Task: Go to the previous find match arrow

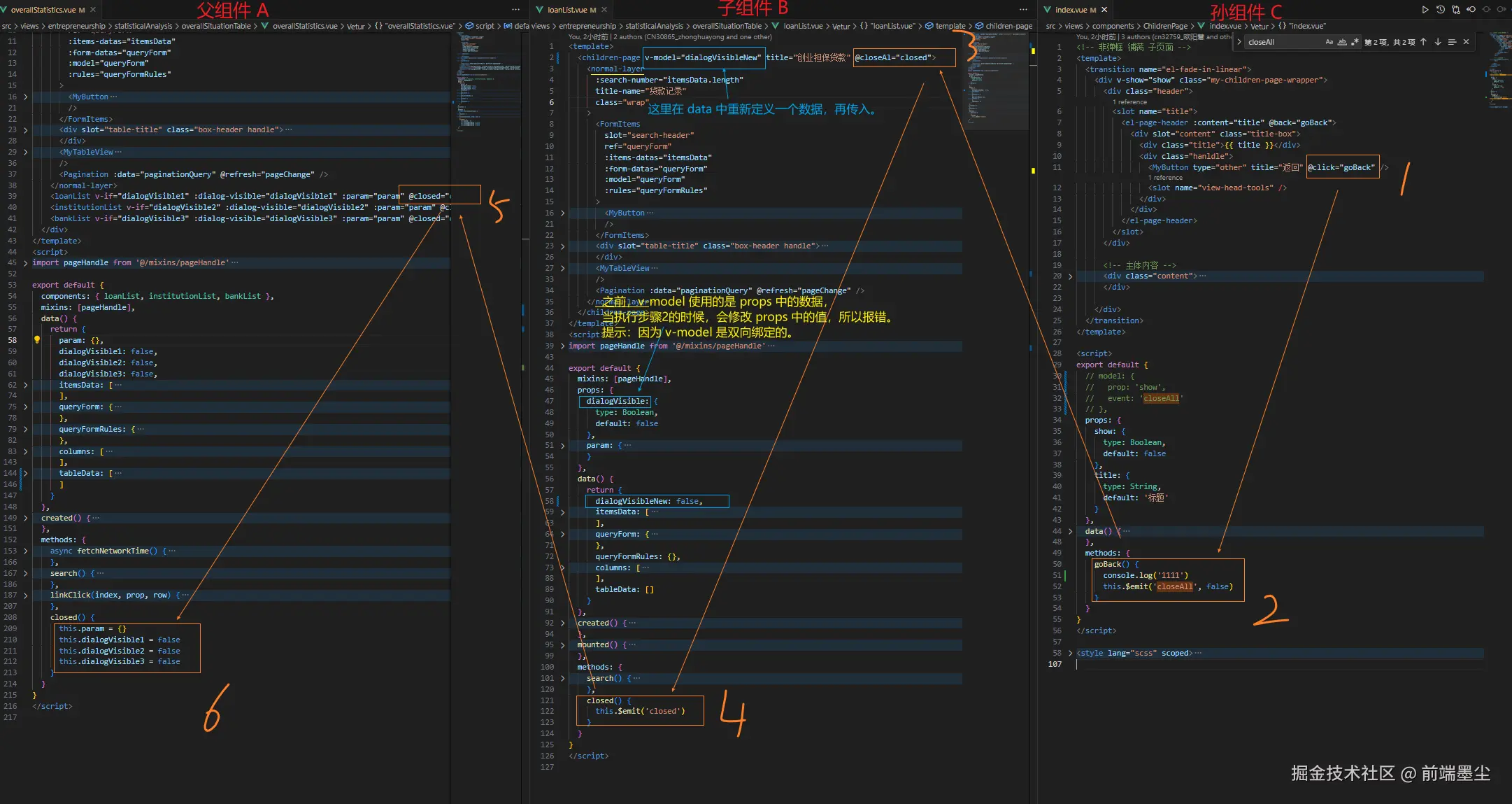Action: (1423, 42)
